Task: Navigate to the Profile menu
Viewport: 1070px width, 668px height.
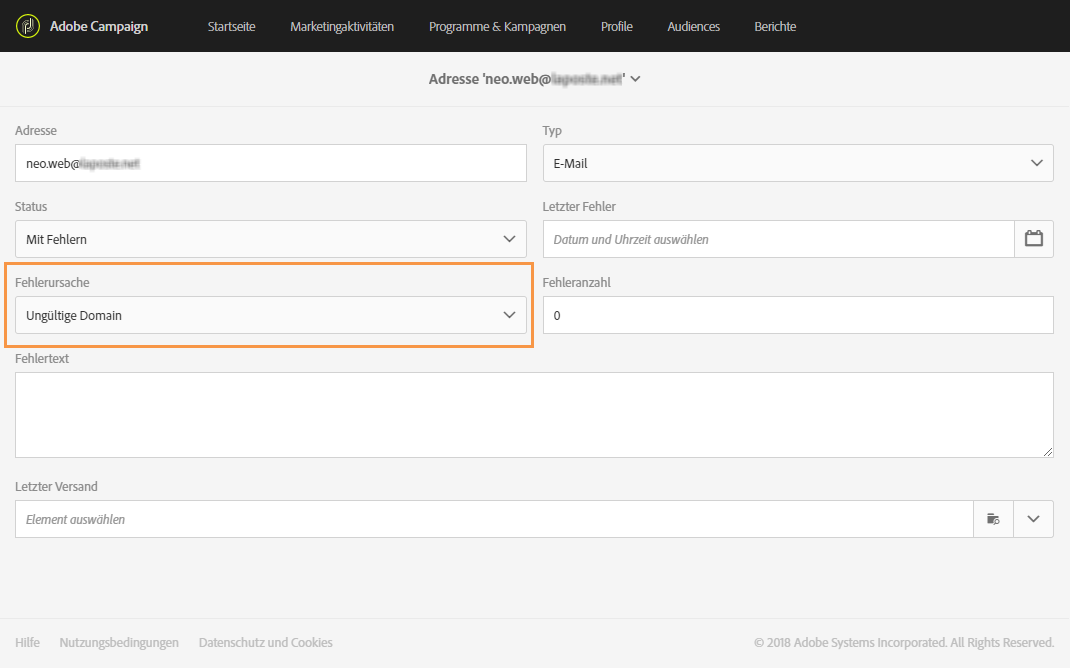Action: pyautogui.click(x=617, y=26)
